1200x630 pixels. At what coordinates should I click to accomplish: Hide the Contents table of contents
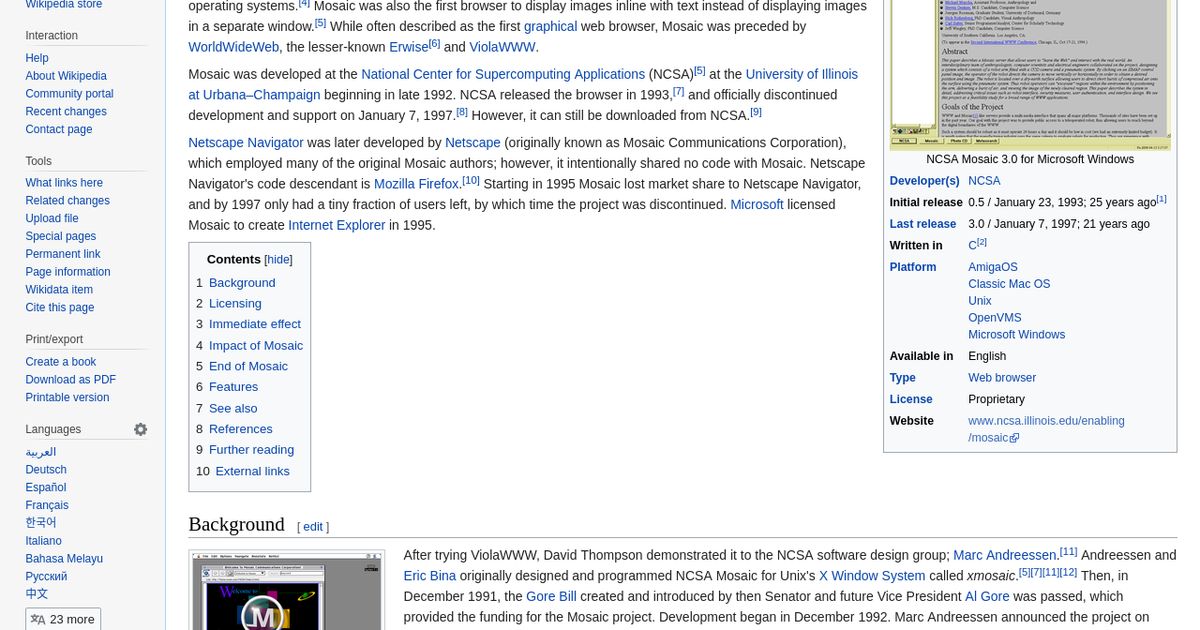(277, 259)
